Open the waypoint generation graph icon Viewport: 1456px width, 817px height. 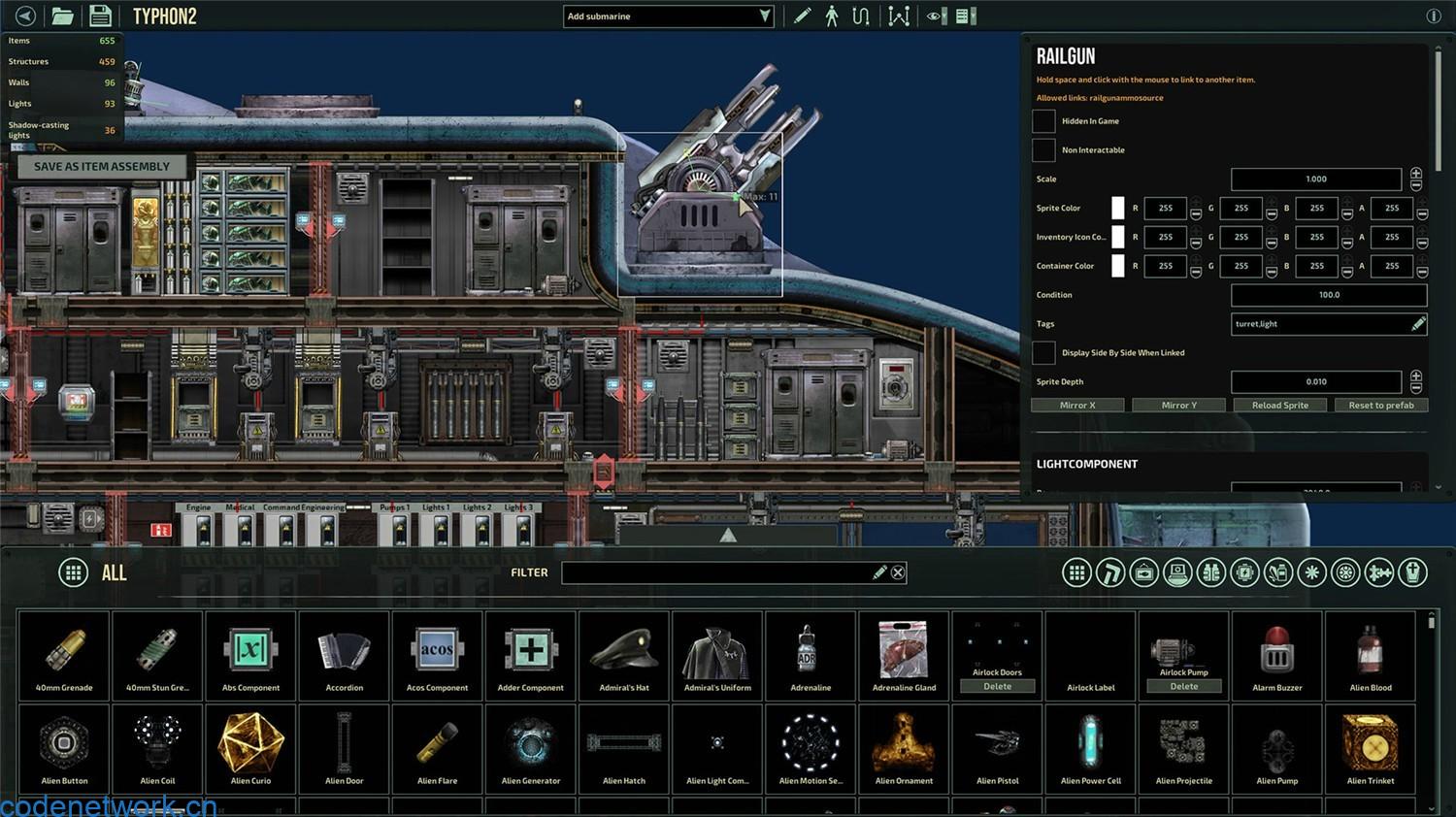[x=899, y=16]
